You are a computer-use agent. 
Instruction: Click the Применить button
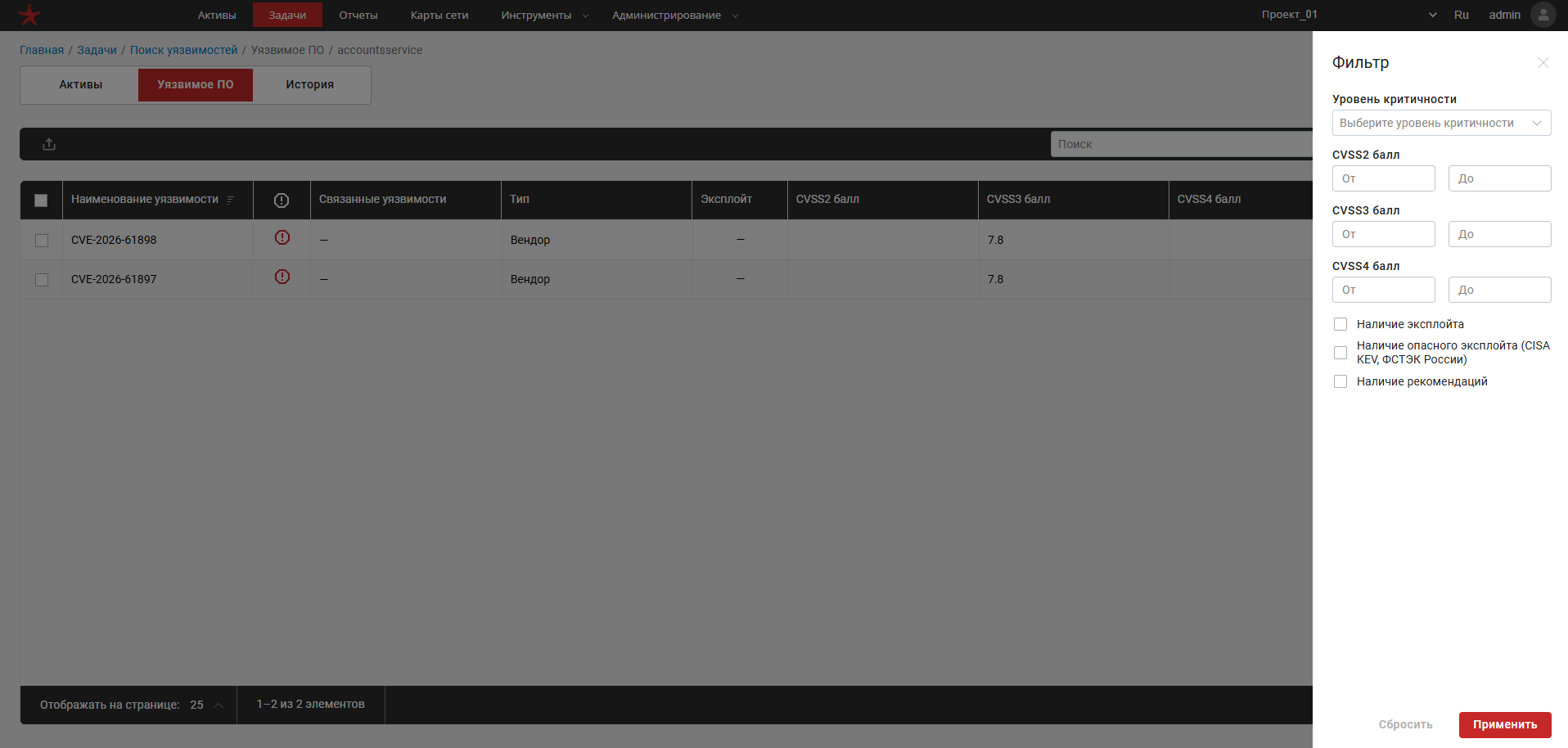coord(1505,724)
